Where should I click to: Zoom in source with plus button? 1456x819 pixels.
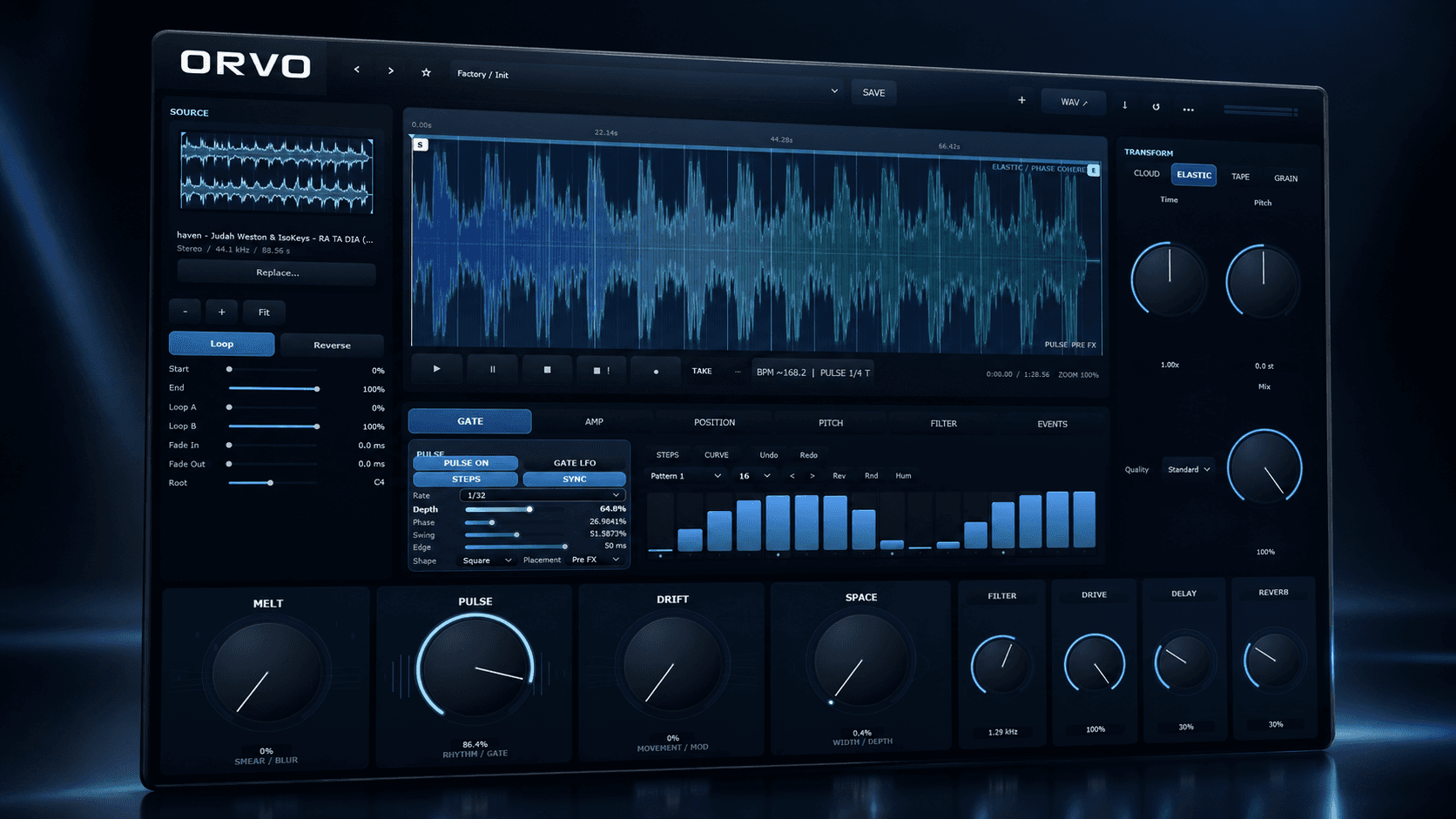(222, 312)
